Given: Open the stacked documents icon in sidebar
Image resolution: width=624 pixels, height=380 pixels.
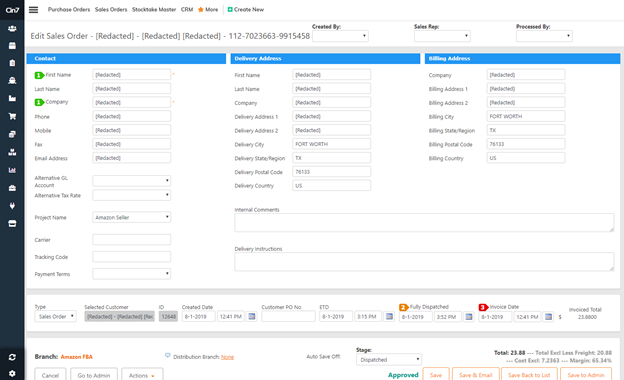Looking at the screenshot, I should pyautogui.click(x=12, y=134).
